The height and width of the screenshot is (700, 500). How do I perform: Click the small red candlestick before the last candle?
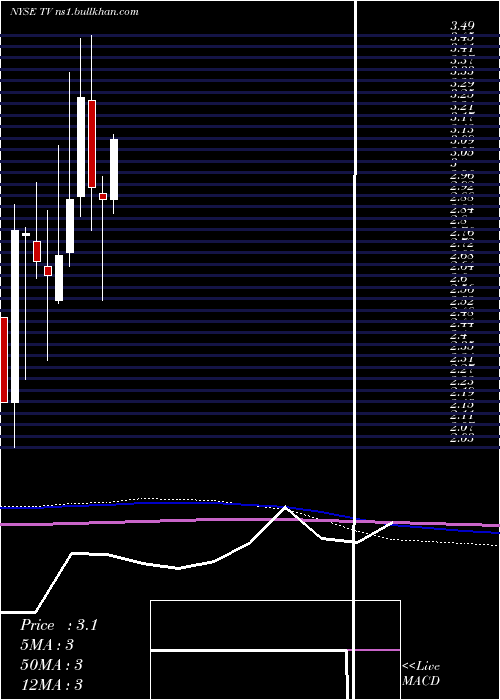coord(103,196)
